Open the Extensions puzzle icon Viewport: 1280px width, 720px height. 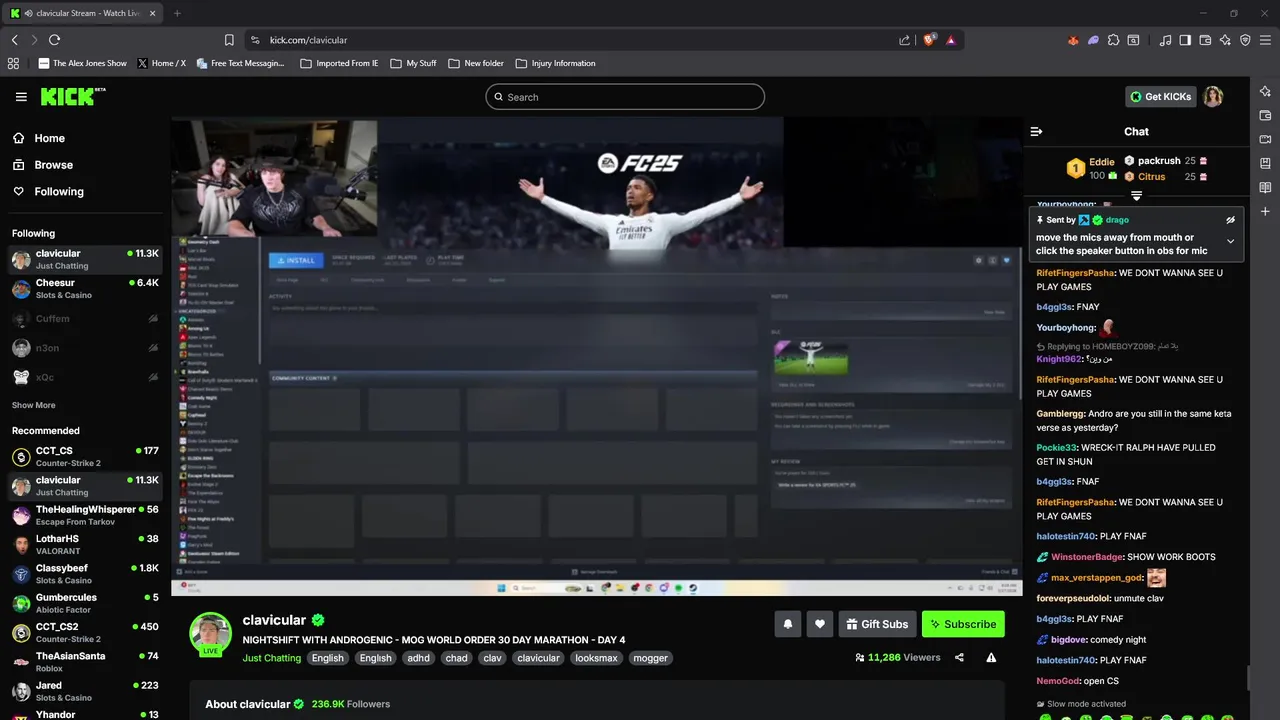[1113, 40]
